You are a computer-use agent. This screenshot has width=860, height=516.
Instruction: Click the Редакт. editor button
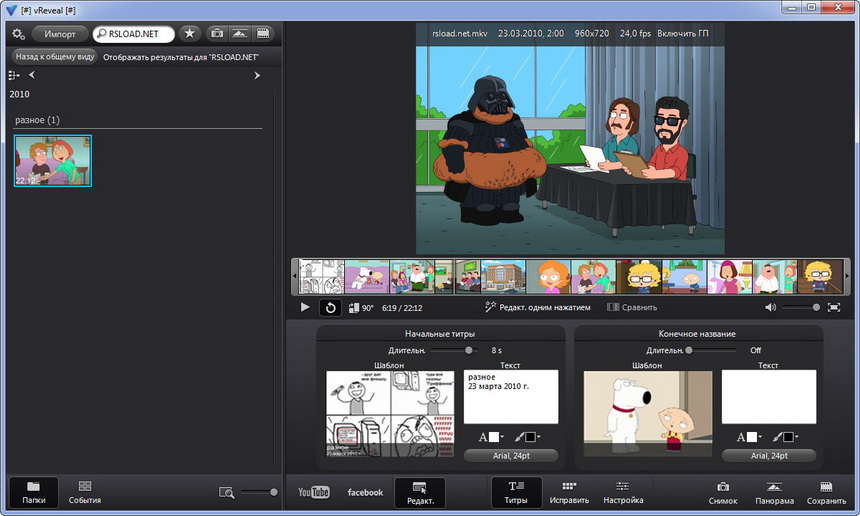pyautogui.click(x=420, y=492)
